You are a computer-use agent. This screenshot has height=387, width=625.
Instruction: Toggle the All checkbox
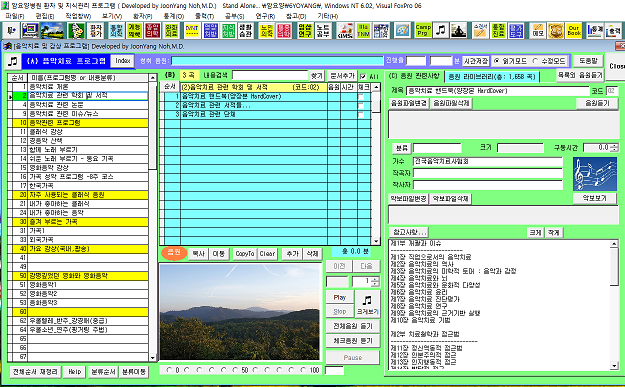click(x=363, y=76)
